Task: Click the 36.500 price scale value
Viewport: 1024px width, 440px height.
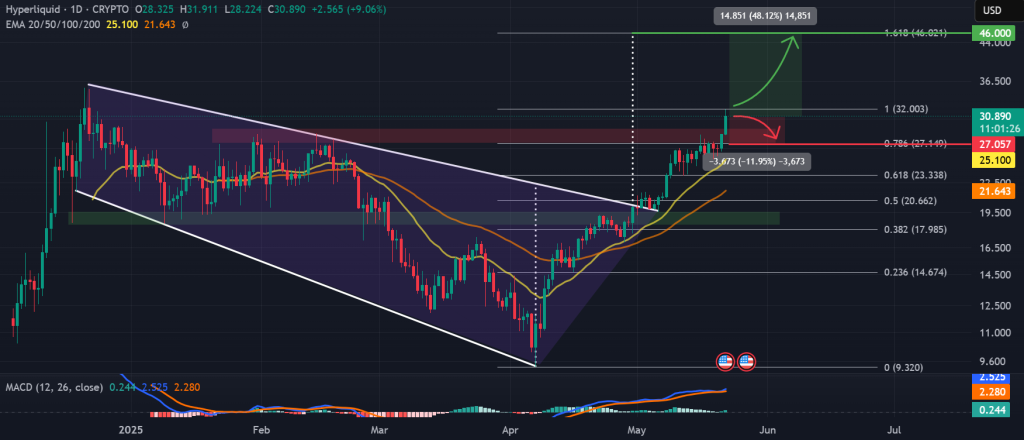Action: click(x=993, y=82)
